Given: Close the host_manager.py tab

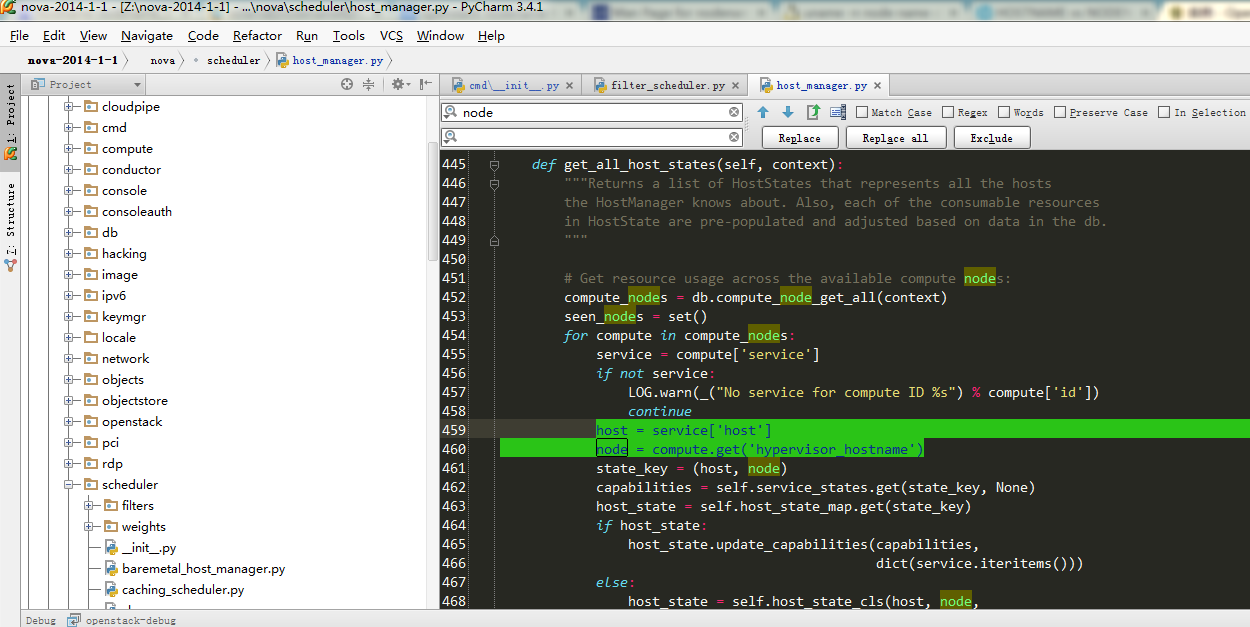Looking at the screenshot, I should click(877, 86).
